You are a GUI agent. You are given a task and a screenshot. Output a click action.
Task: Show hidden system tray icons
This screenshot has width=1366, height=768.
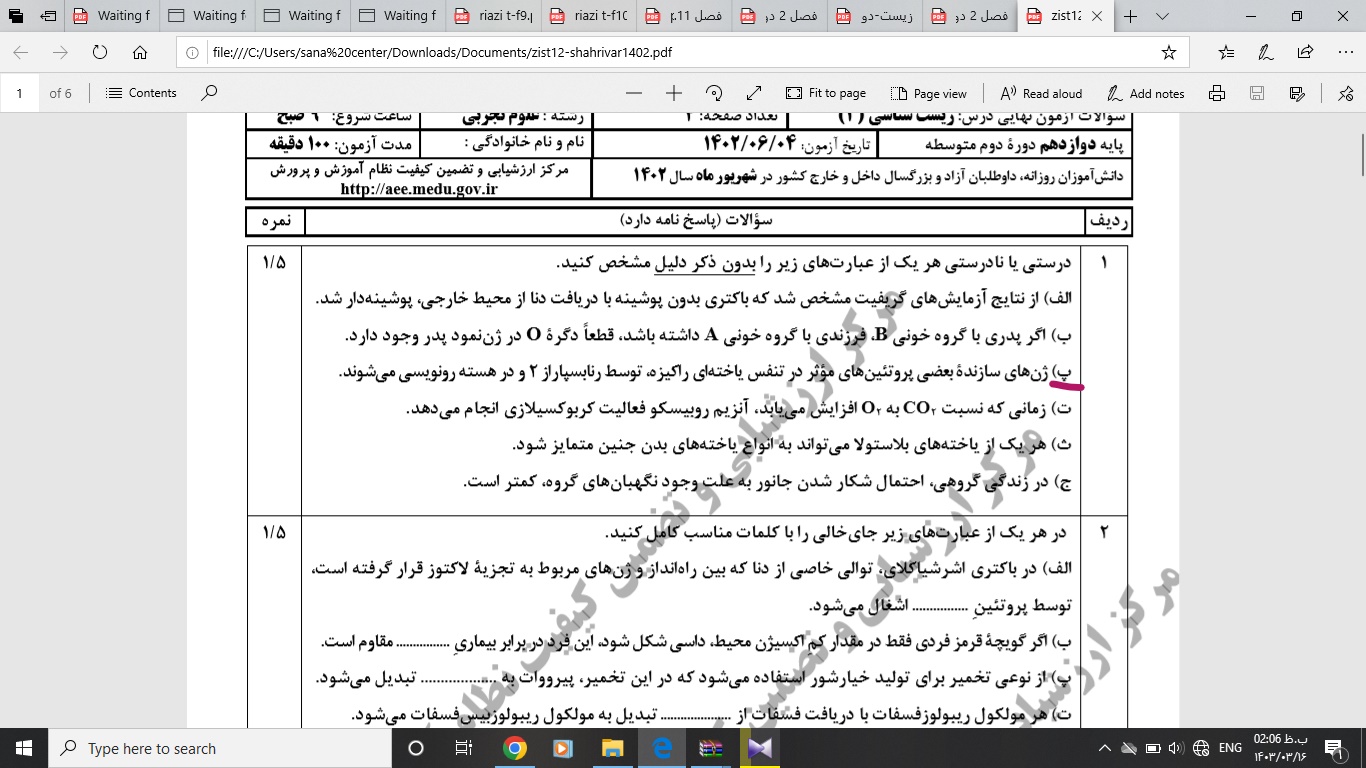pyautogui.click(x=1105, y=748)
